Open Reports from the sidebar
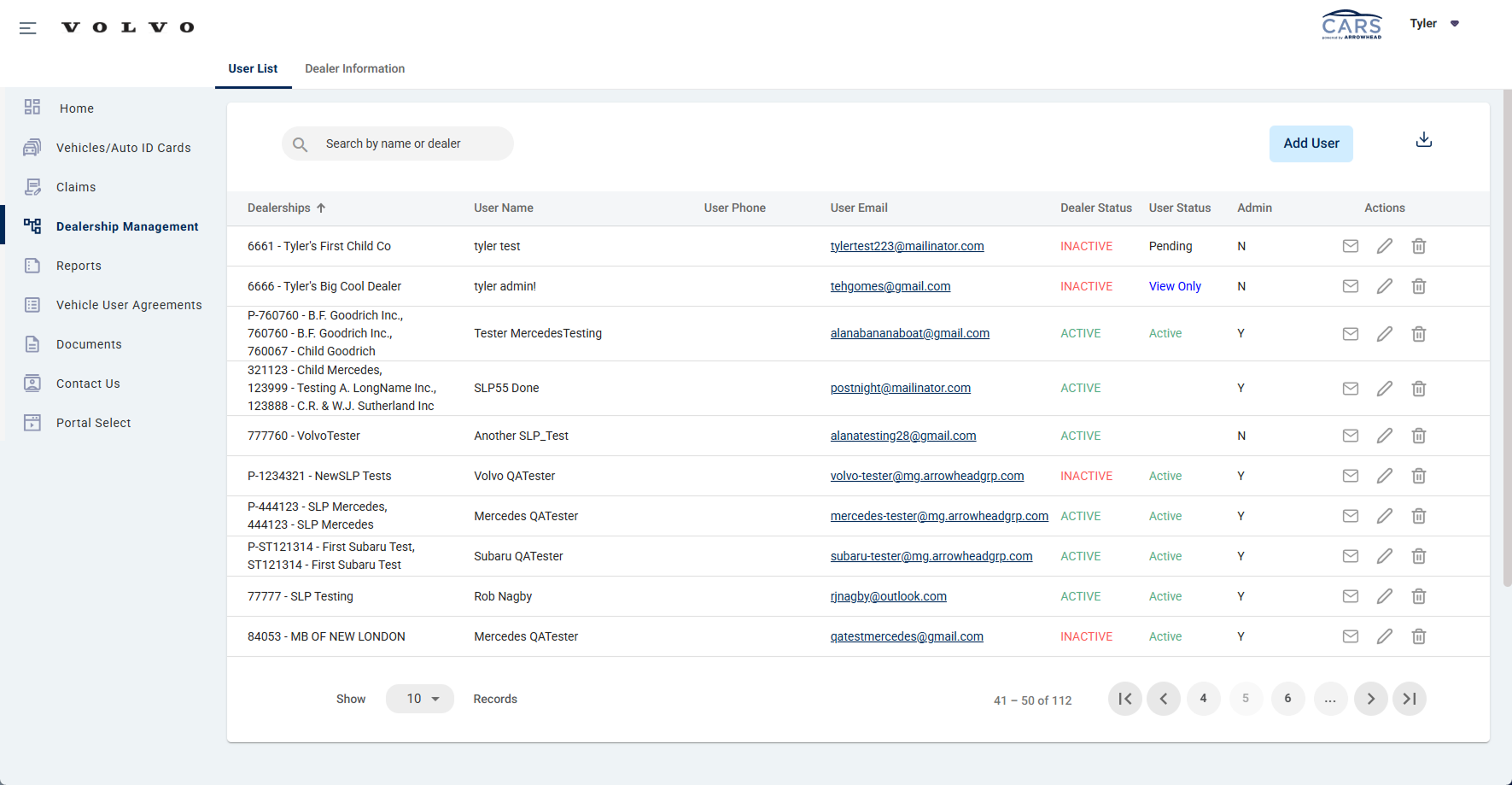Screen dimensions: 1512x785 click(79, 266)
